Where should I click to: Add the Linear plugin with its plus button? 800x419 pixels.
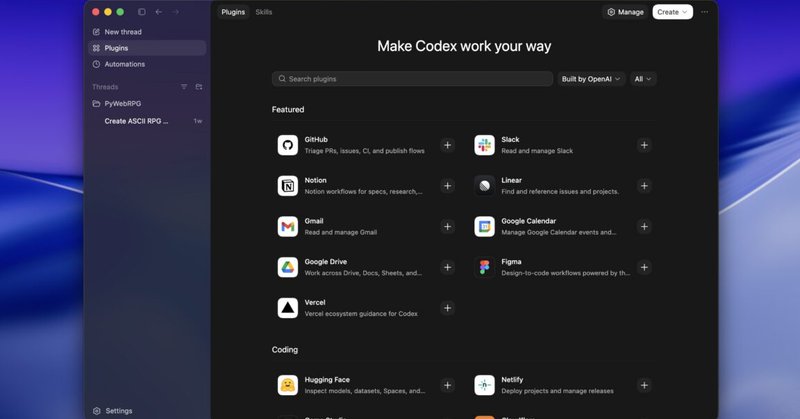click(x=644, y=186)
